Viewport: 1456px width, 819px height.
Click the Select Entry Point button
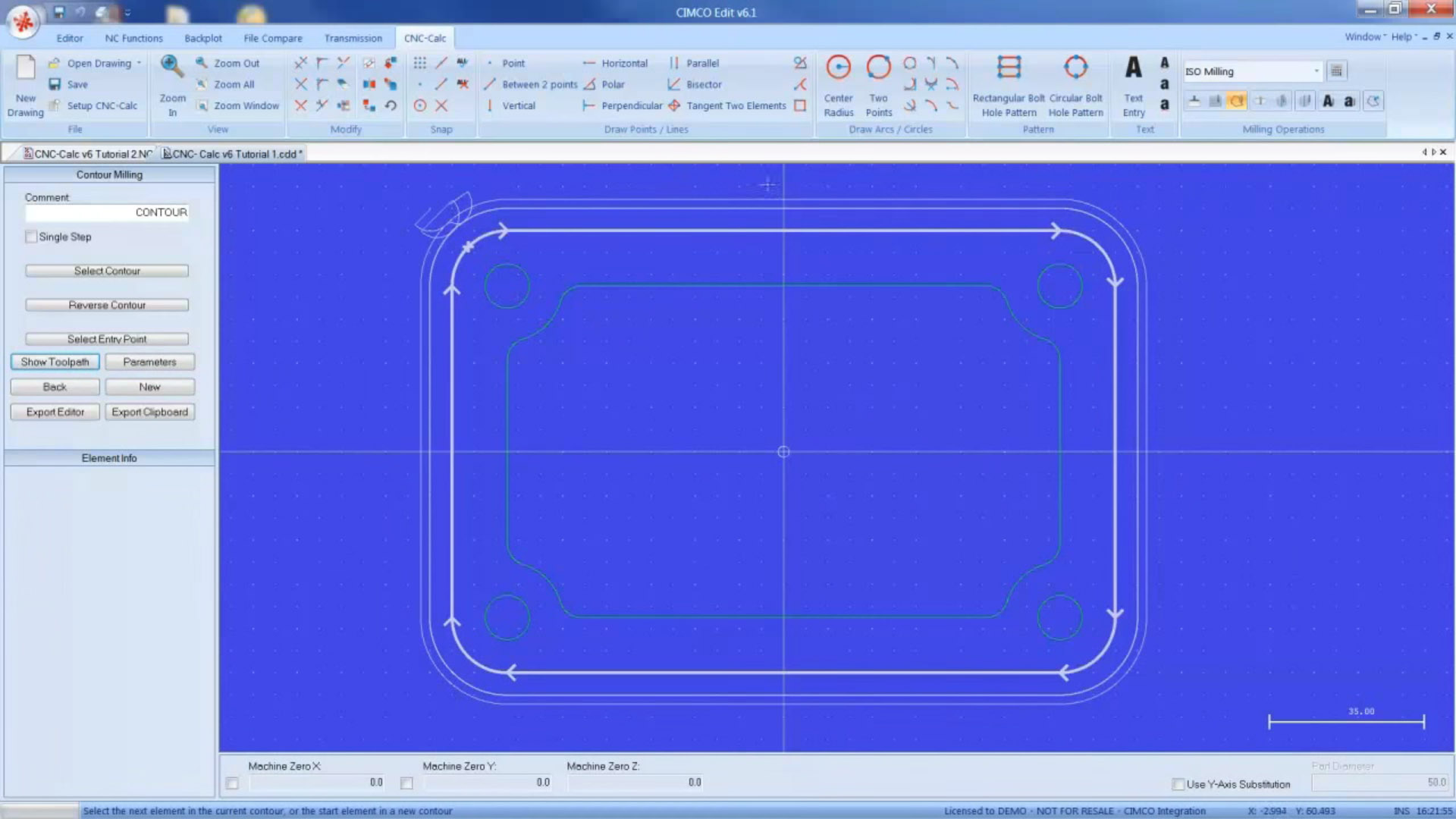coord(107,339)
